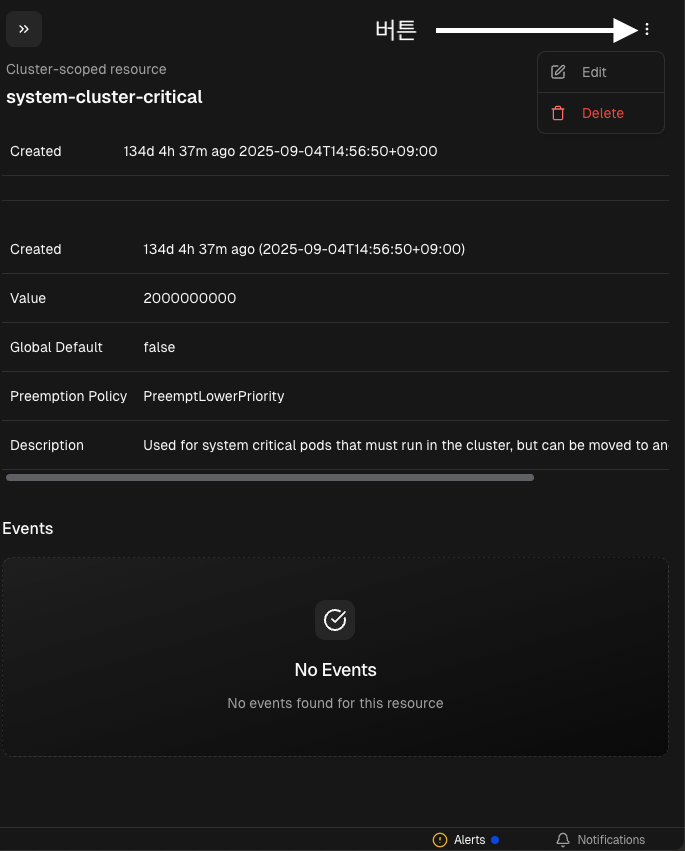Click the Events section heading
685x851 pixels.
28,528
